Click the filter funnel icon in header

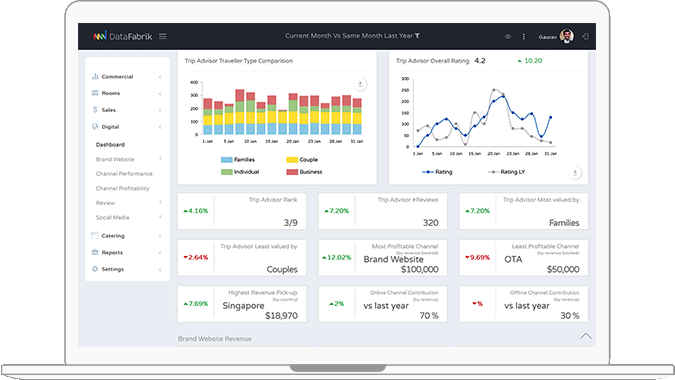tap(417, 36)
